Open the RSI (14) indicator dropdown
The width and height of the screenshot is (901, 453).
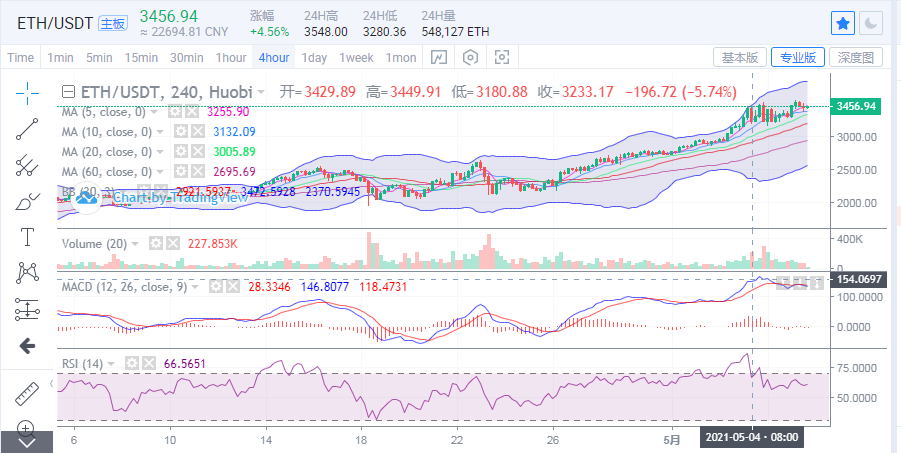[113, 362]
